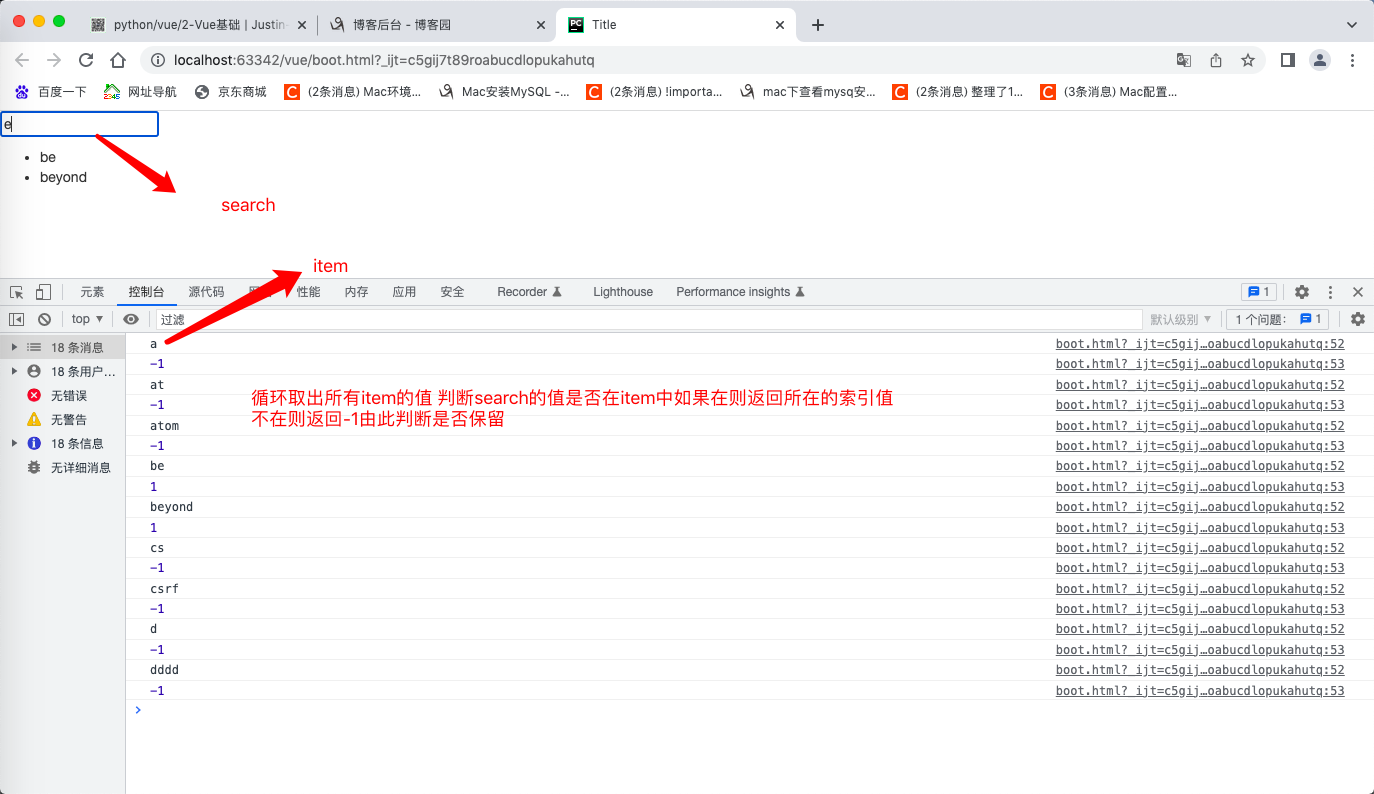The height and width of the screenshot is (794, 1374).
Task: Toggle the console sidebar panel
Action: coord(17,319)
